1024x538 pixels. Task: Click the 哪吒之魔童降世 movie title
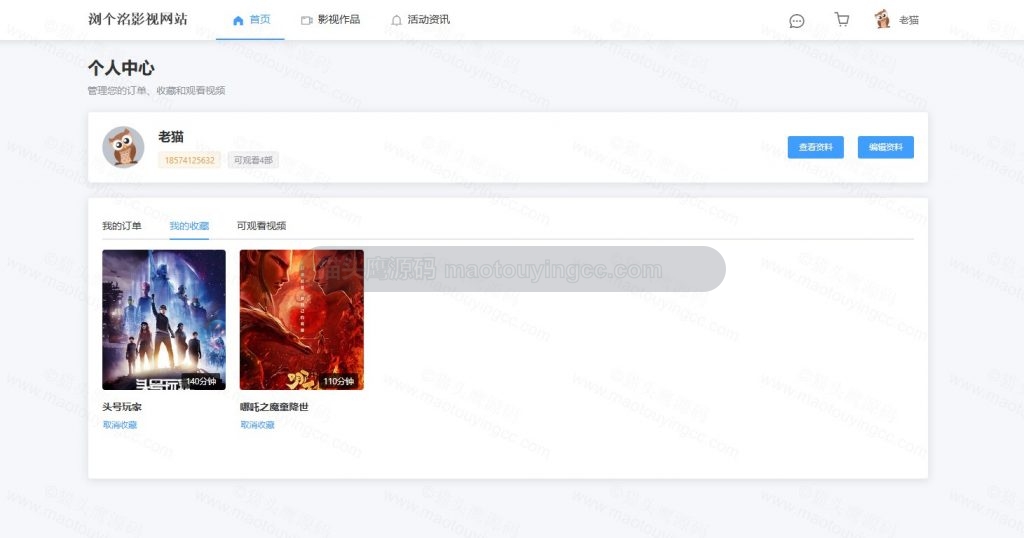pyautogui.click(x=274, y=407)
